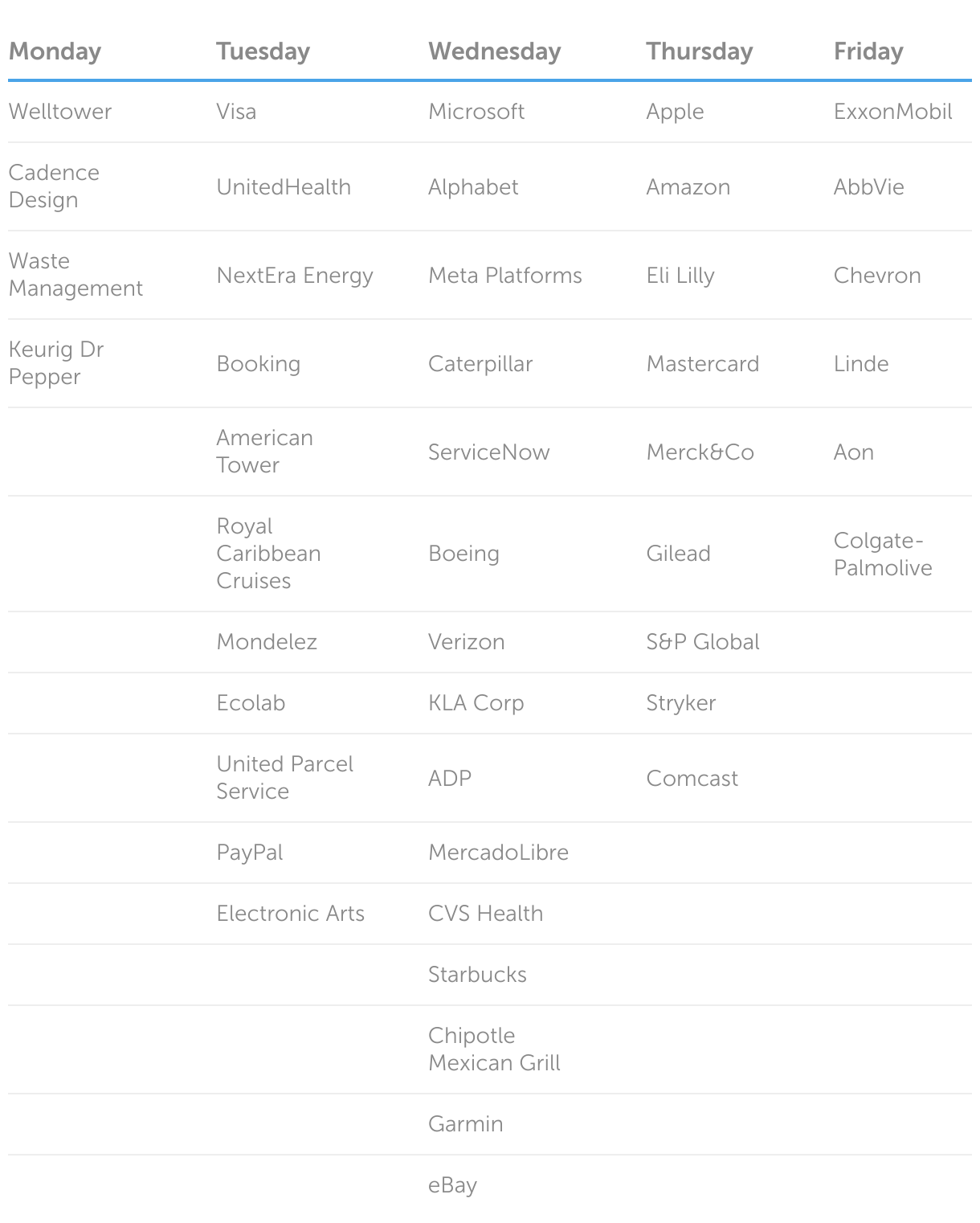Select Eli Lilly under Thursday

point(680,276)
